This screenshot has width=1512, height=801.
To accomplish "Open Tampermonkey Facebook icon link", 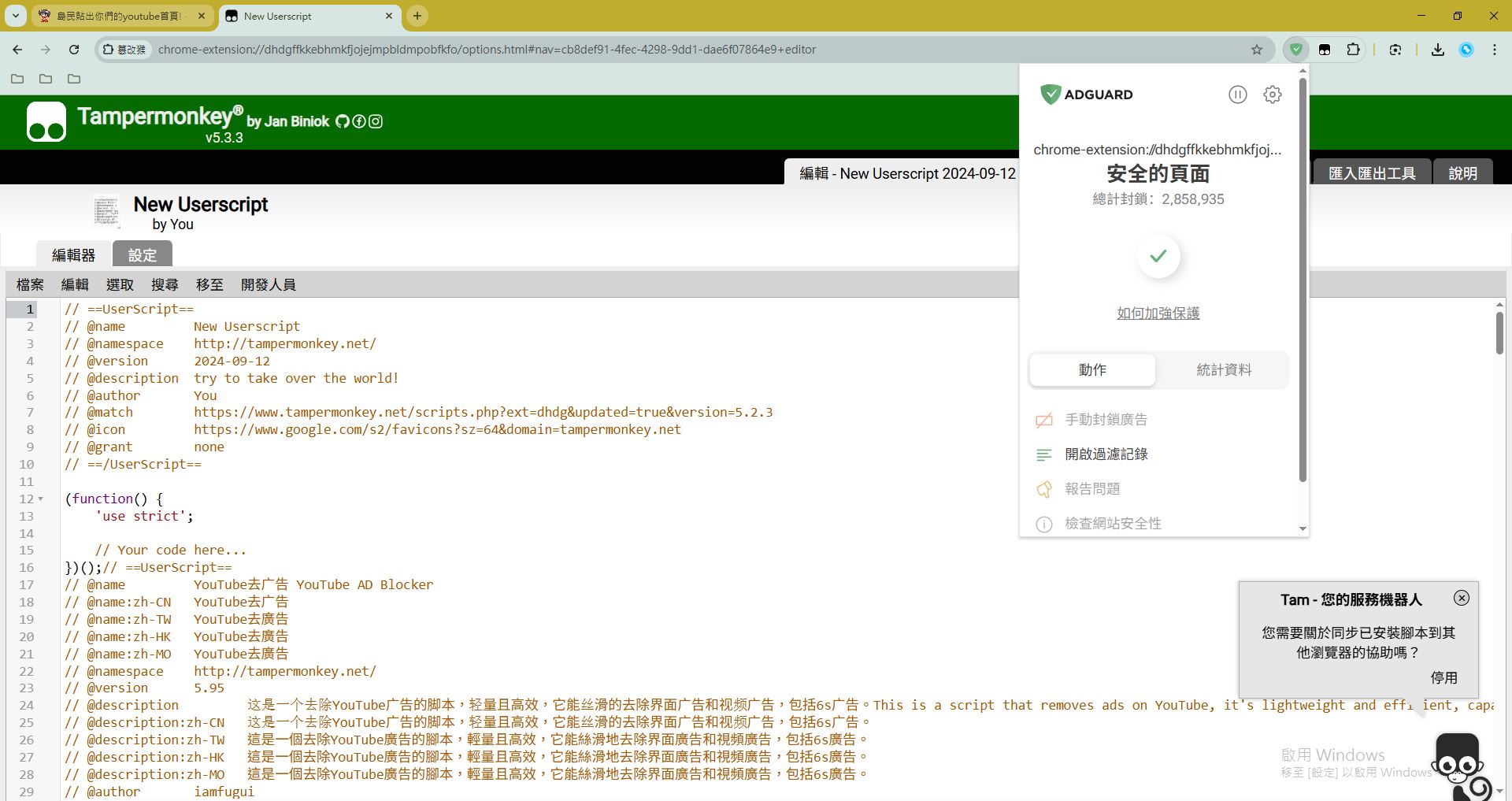I will pos(359,121).
